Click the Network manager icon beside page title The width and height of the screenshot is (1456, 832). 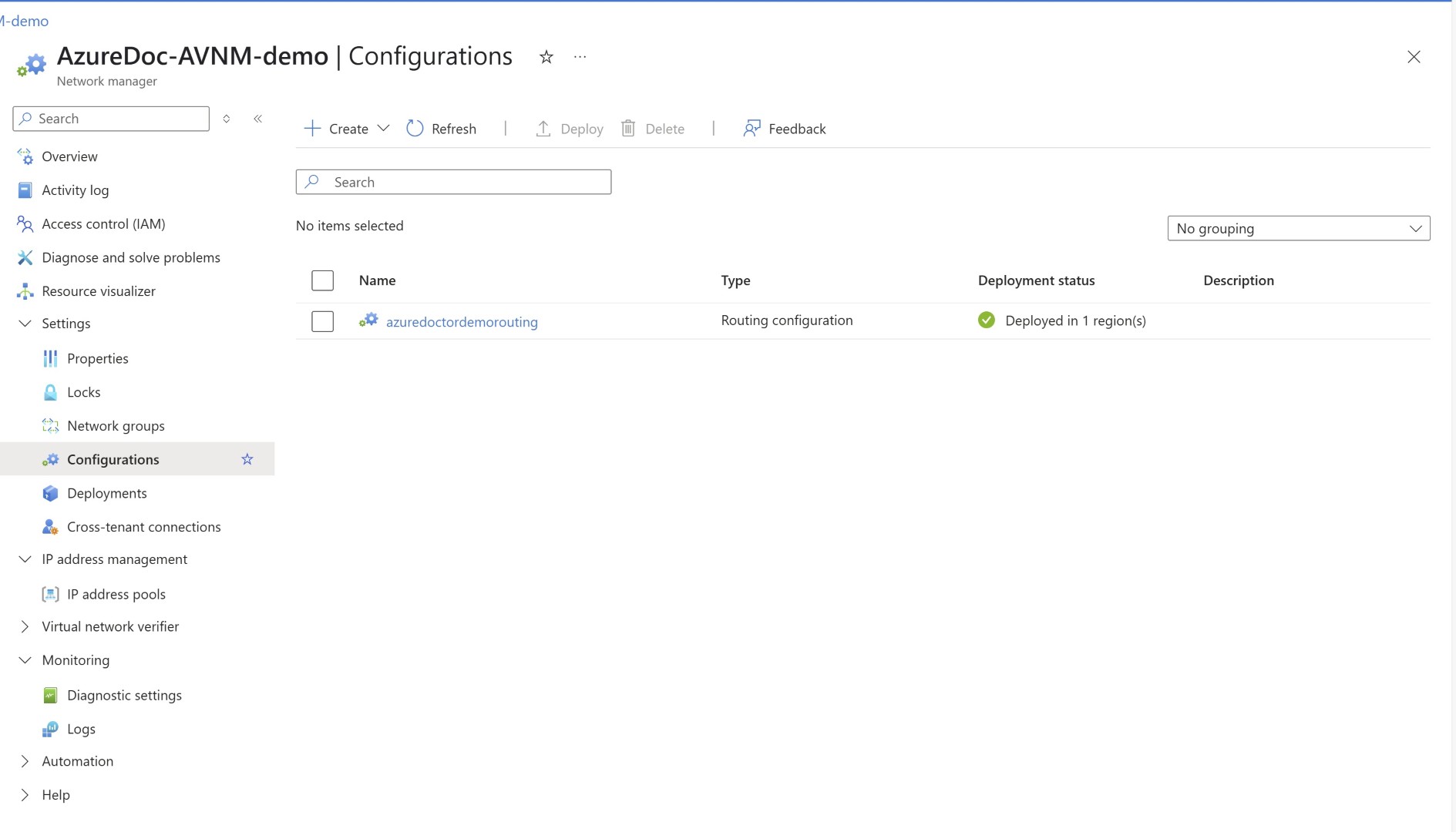pos(32,65)
